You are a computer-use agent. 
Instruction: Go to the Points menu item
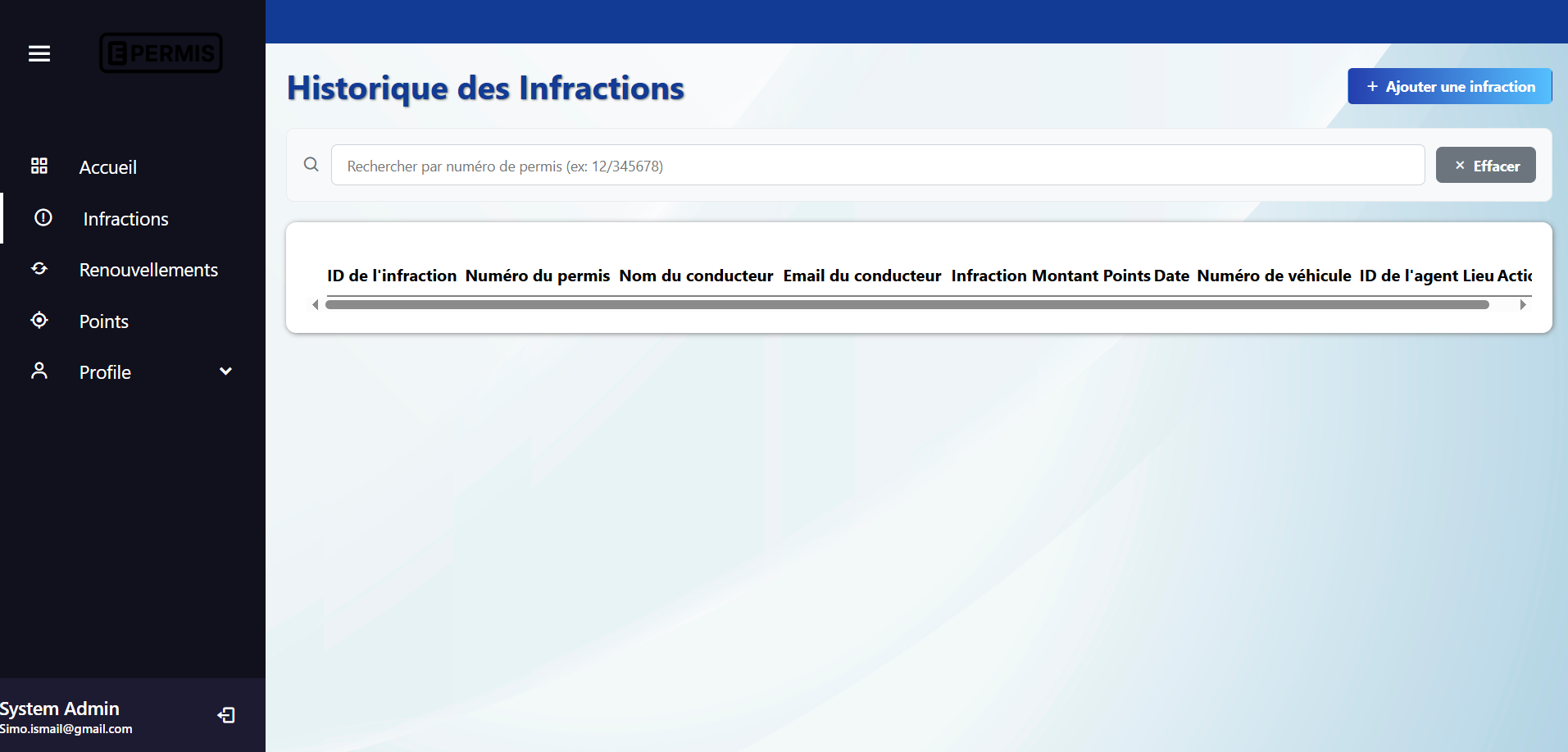click(x=104, y=321)
